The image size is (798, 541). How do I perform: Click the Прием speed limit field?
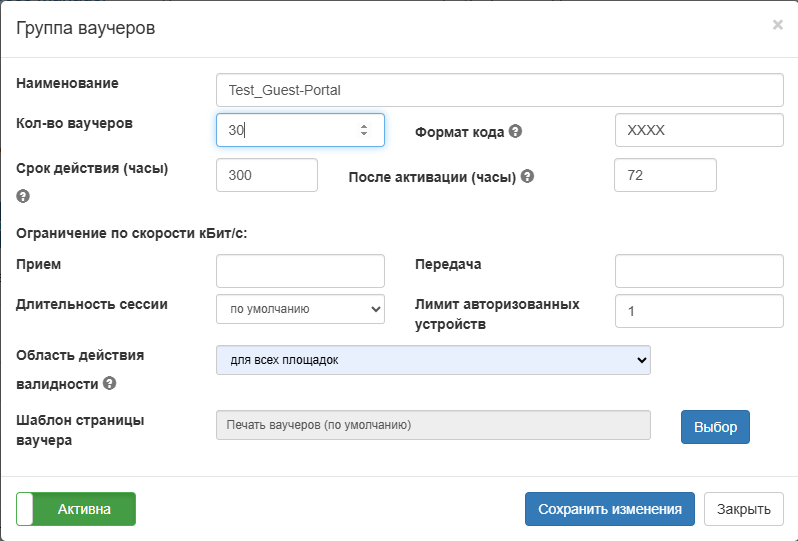[300, 270]
